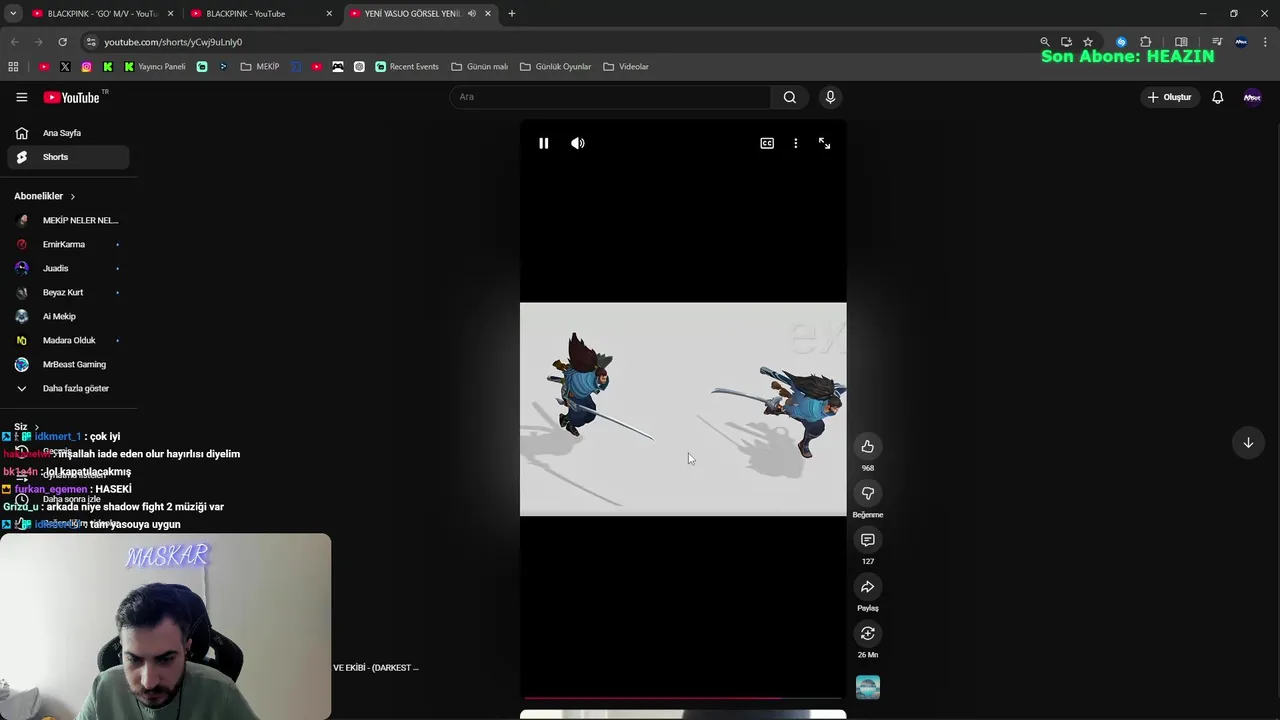Expand Daha fazla göster subscriptions
Image resolution: width=1280 pixels, height=720 pixels.
click(68, 388)
